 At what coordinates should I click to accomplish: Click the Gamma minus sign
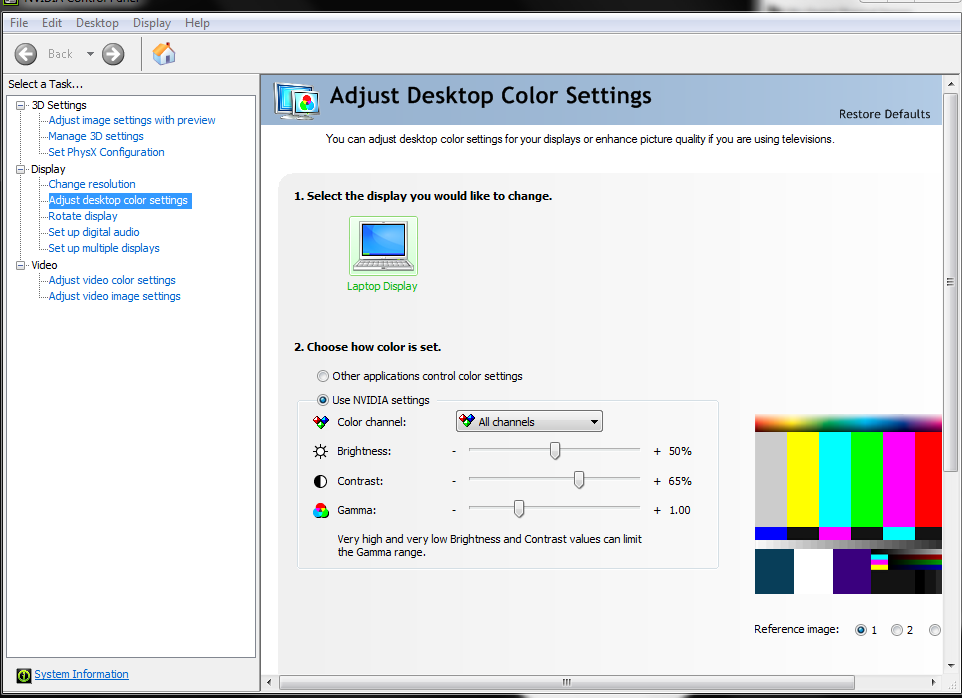[x=454, y=510]
